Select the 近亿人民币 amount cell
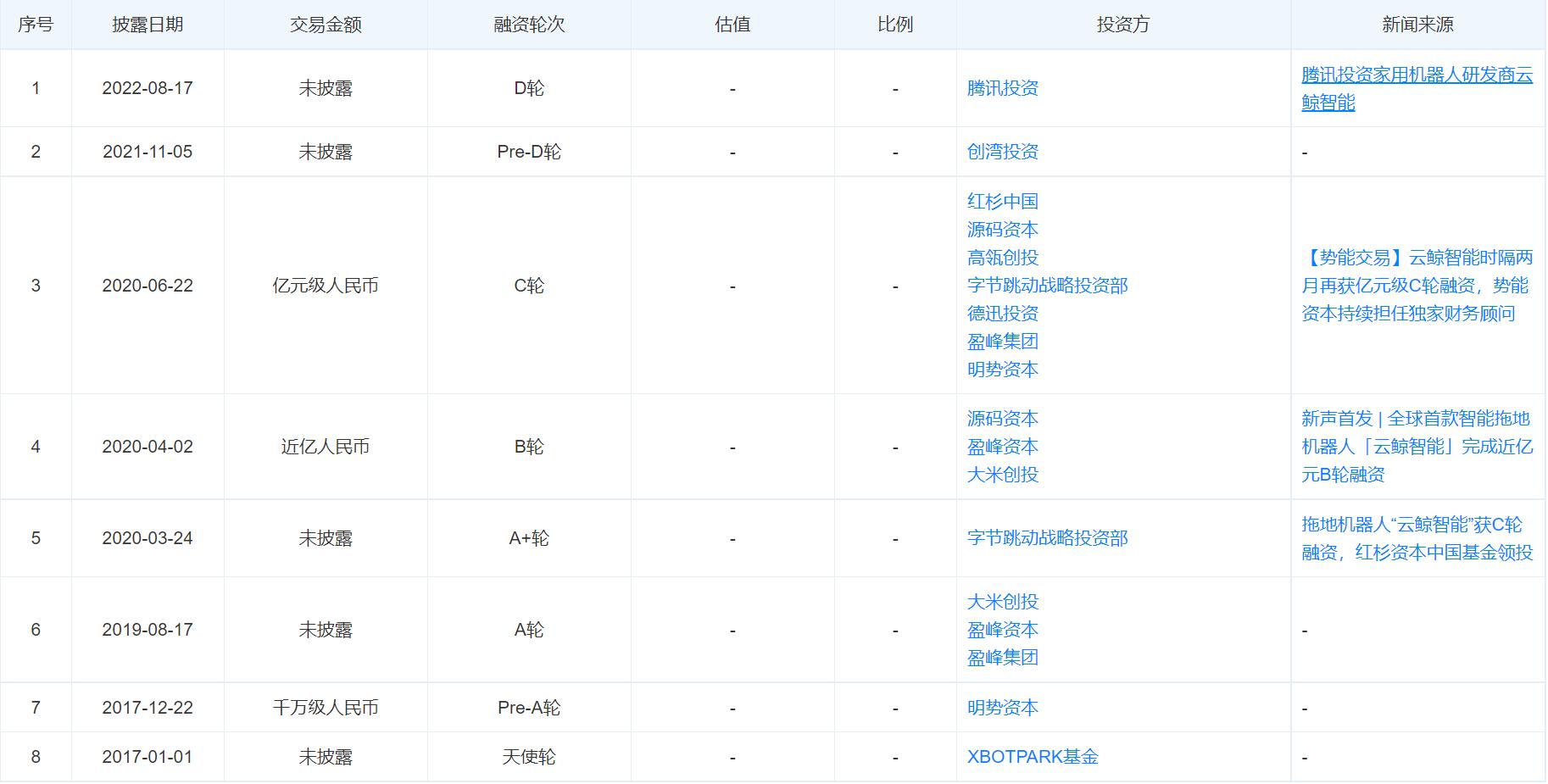 (x=326, y=447)
